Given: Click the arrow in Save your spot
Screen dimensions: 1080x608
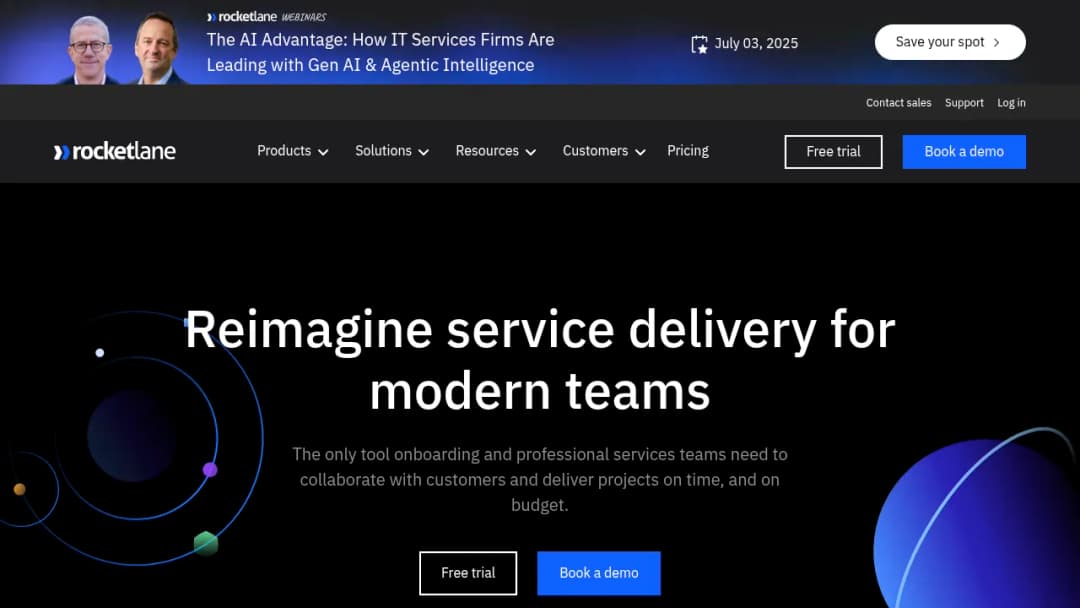Looking at the screenshot, I should tap(997, 43).
